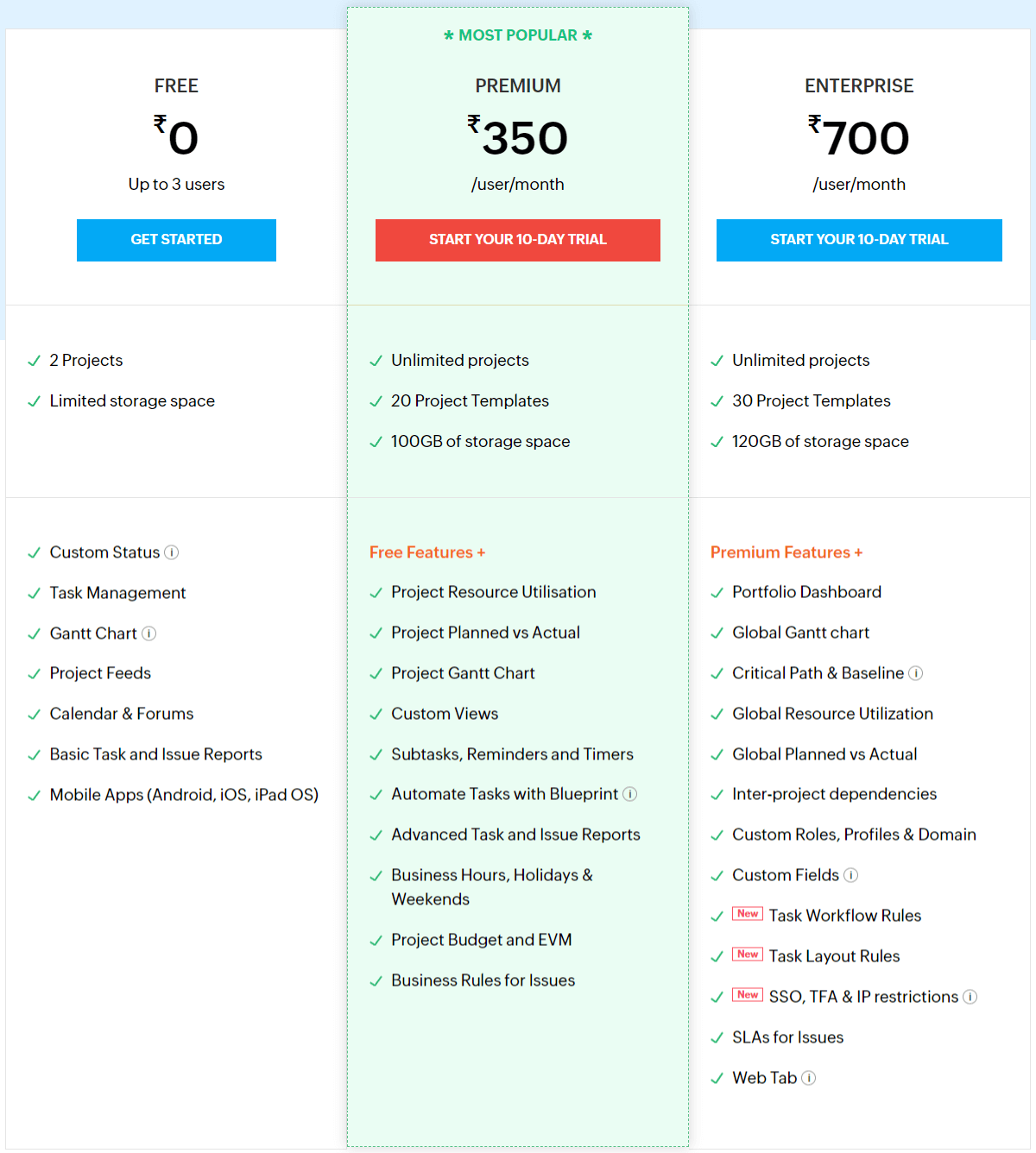
Task: Open the Web Tab info icon
Action: click(808, 1078)
